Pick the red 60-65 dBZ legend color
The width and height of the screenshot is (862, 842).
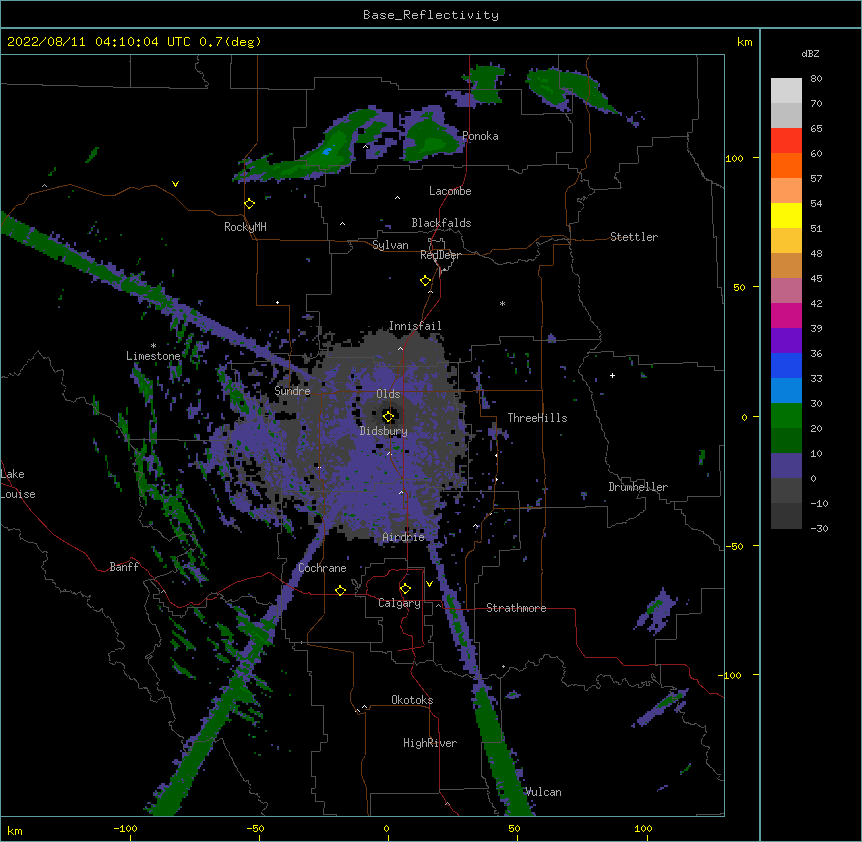(x=786, y=141)
